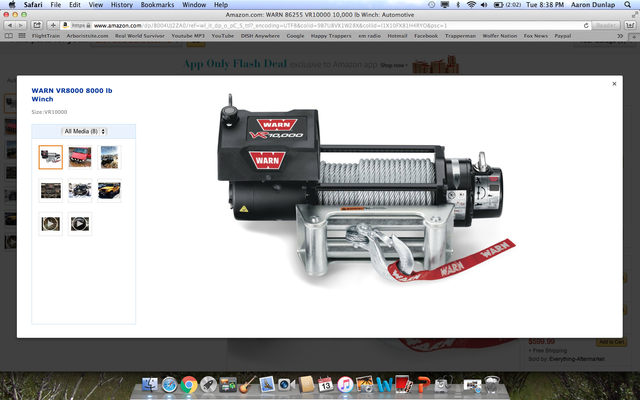Click the Reader button in address bar

tap(607, 24)
